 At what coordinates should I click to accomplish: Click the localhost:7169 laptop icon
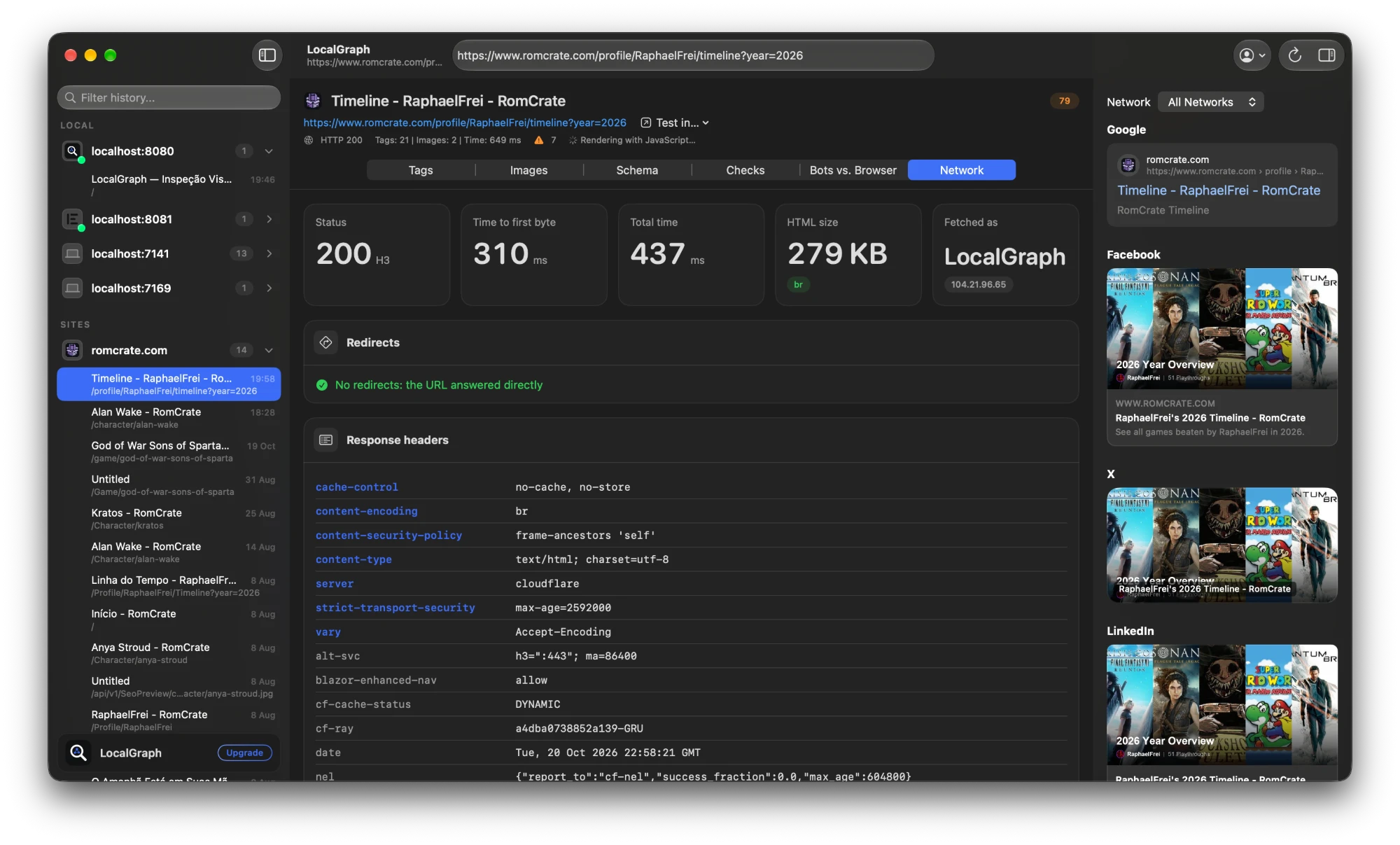[72, 288]
